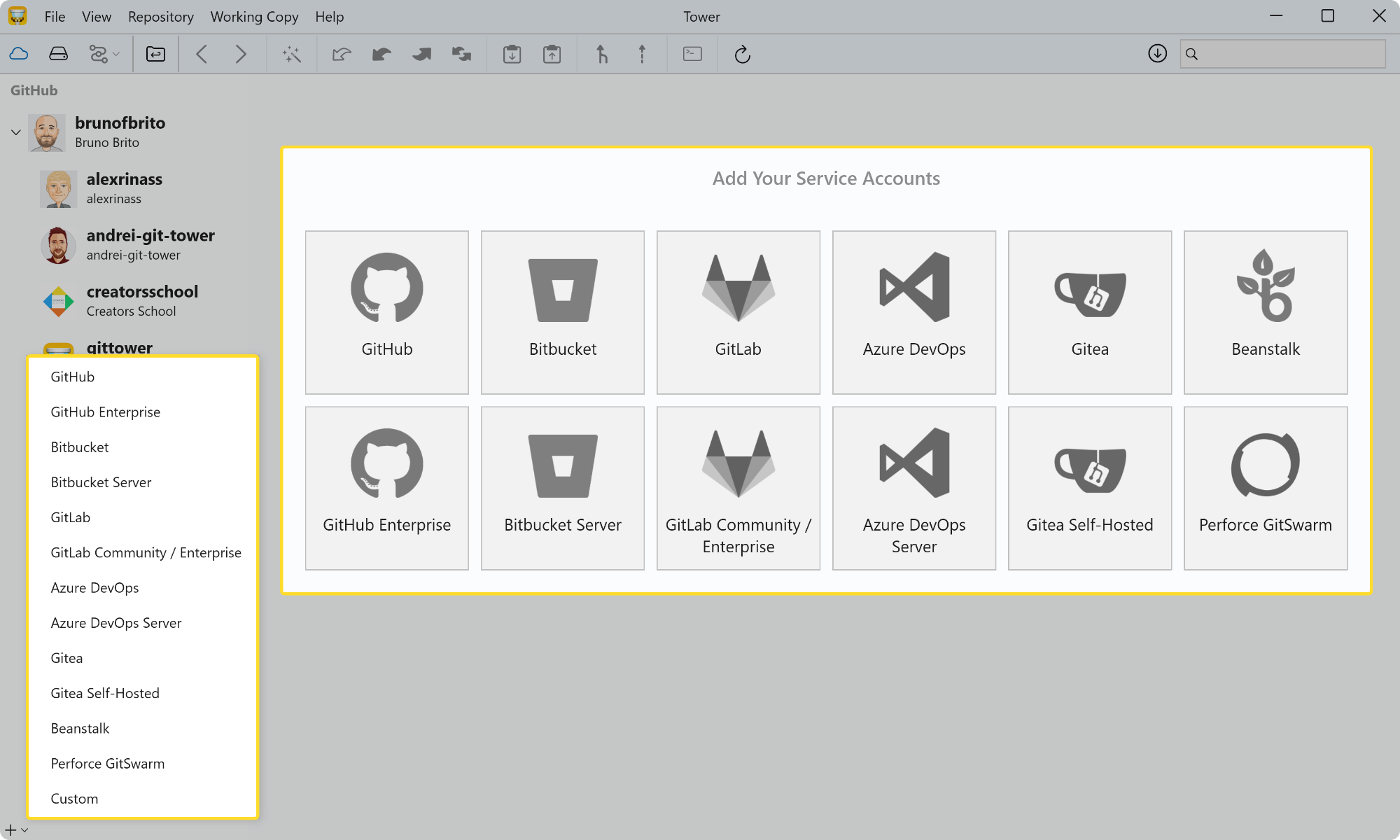Open the Repository menu
The image size is (1400, 840).
pos(161,17)
